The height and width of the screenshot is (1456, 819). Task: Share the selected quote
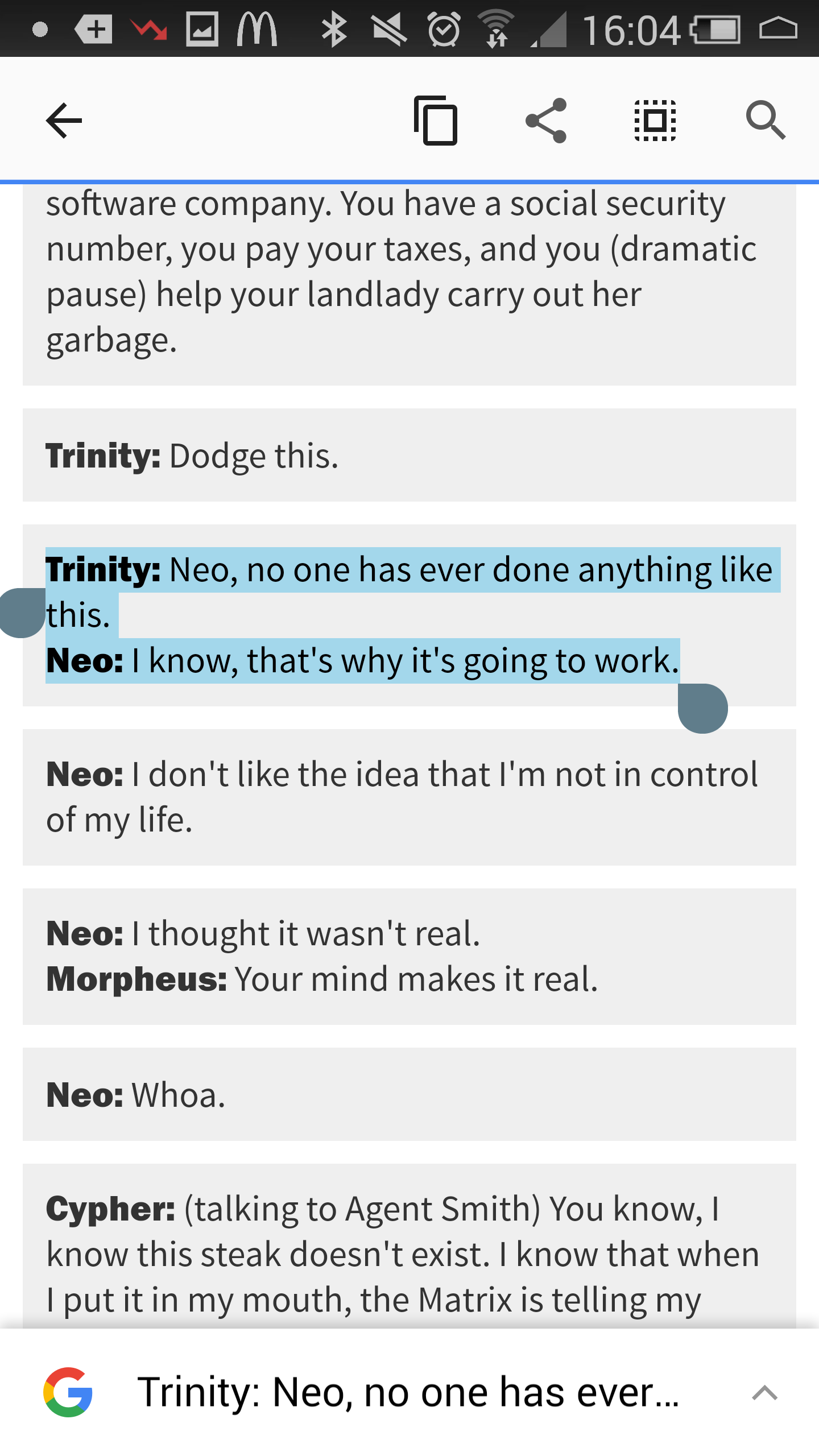point(546,121)
